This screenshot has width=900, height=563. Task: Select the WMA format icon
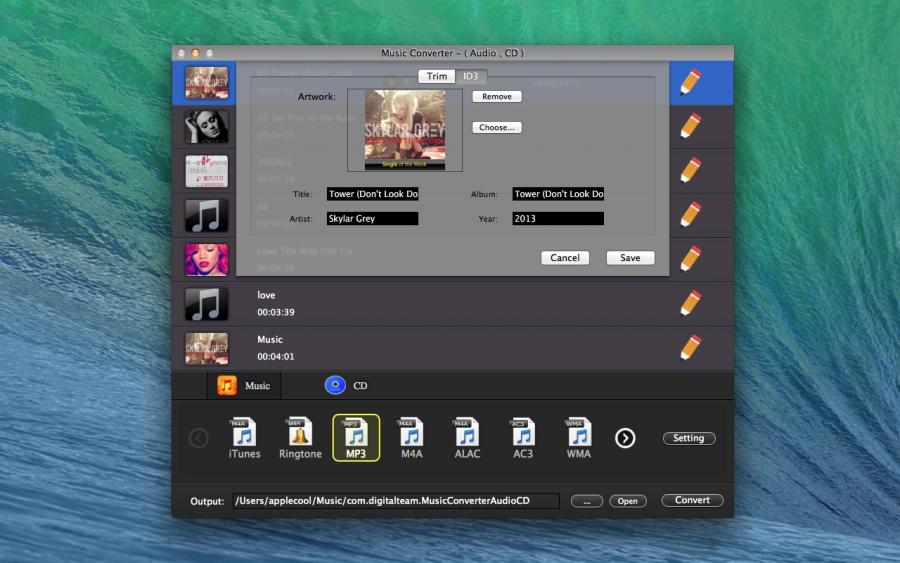coord(579,432)
